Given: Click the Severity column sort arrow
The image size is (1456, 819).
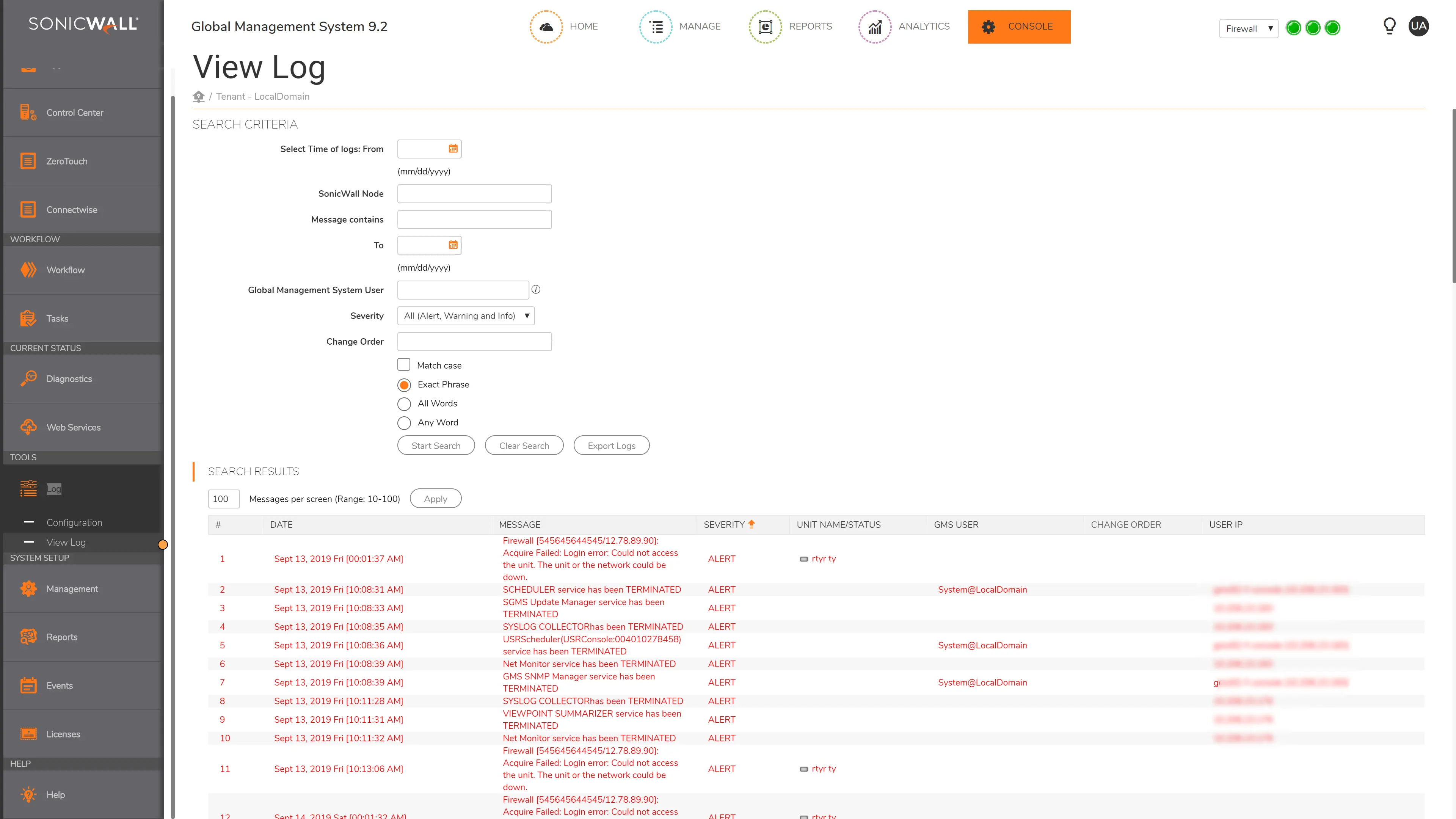Looking at the screenshot, I should tap(751, 524).
